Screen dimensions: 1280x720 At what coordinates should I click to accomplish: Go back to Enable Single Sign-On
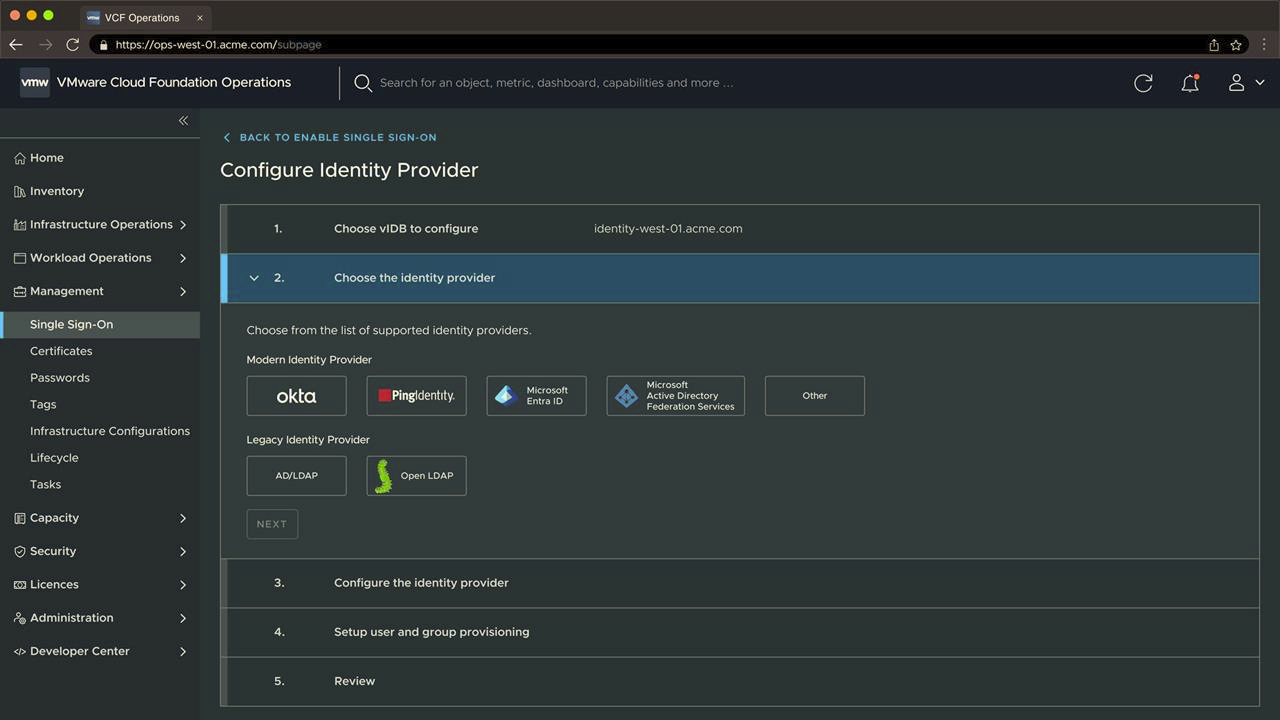338,137
